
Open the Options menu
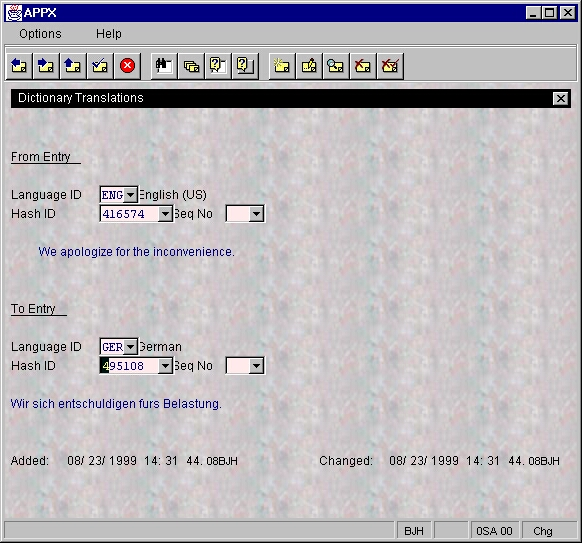40,34
